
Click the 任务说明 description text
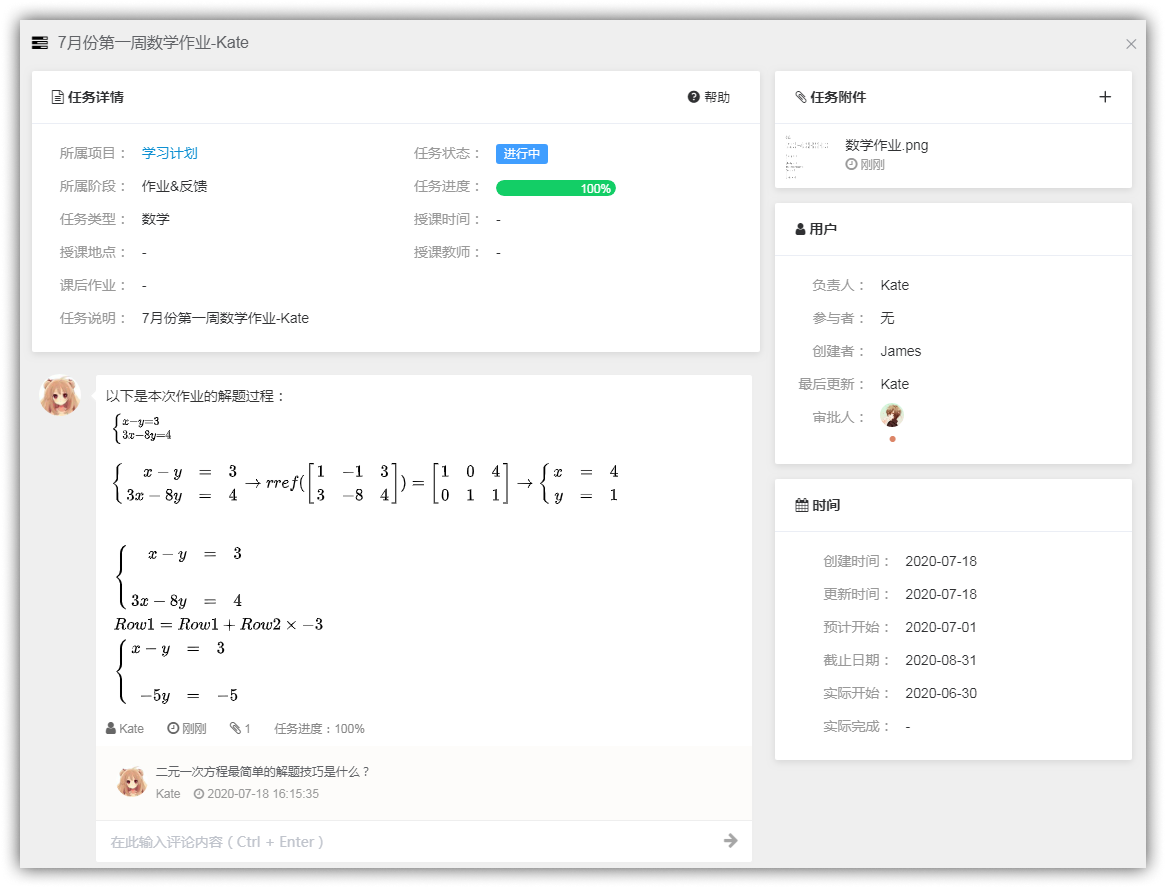[x=225, y=318]
